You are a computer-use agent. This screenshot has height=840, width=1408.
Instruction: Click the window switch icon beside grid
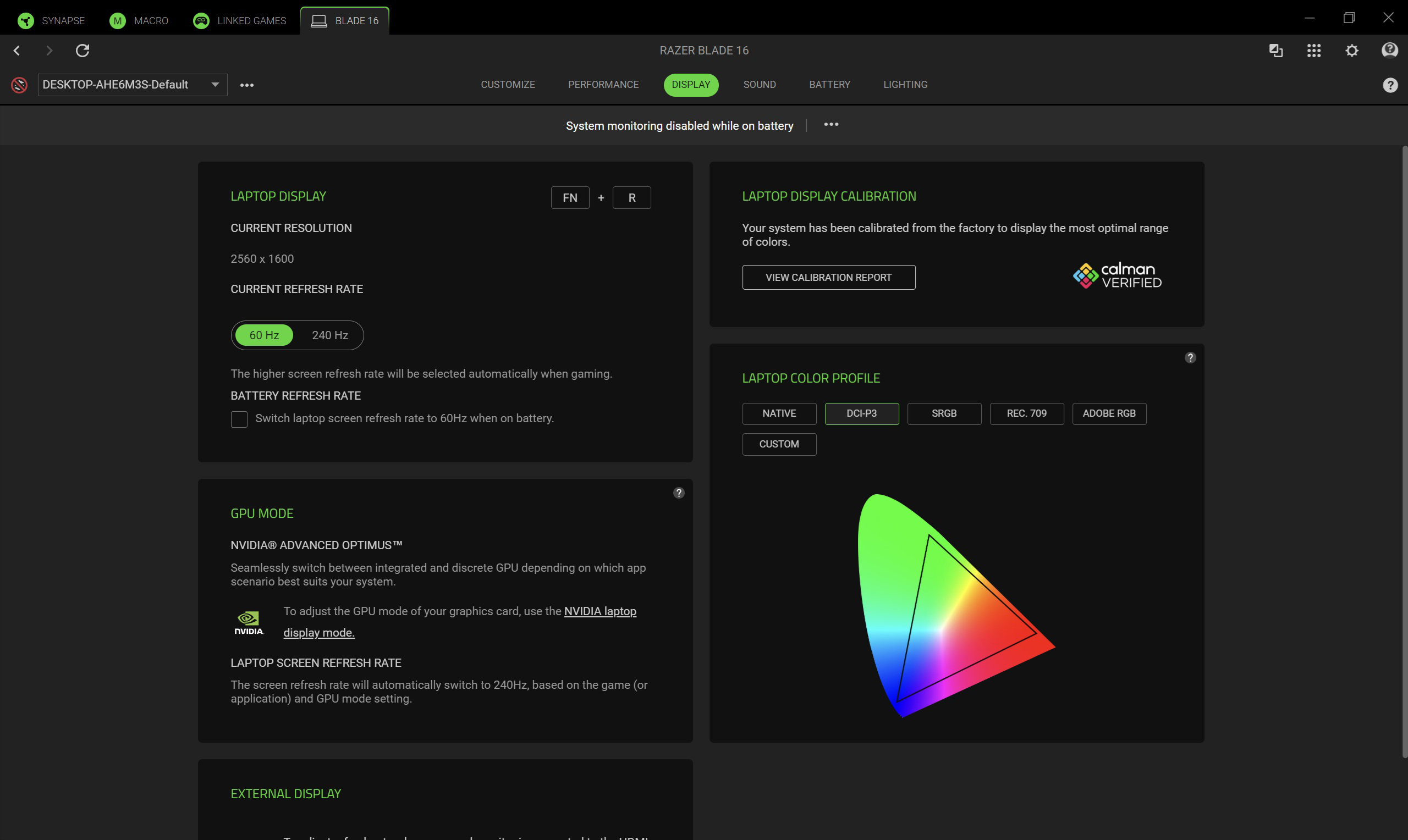[x=1275, y=51]
